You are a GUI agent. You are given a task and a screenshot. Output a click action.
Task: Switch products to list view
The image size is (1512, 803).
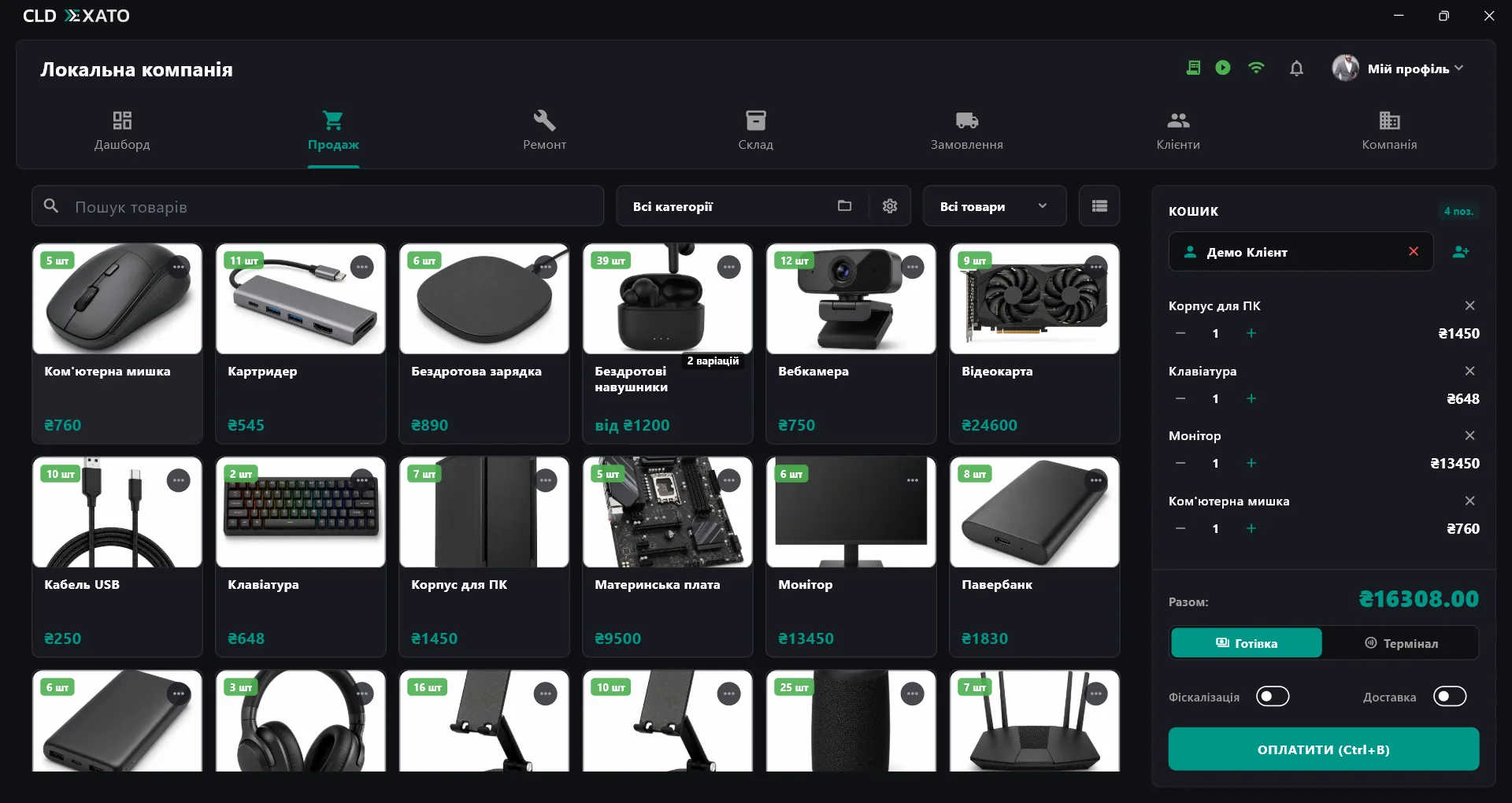pyautogui.click(x=1099, y=205)
